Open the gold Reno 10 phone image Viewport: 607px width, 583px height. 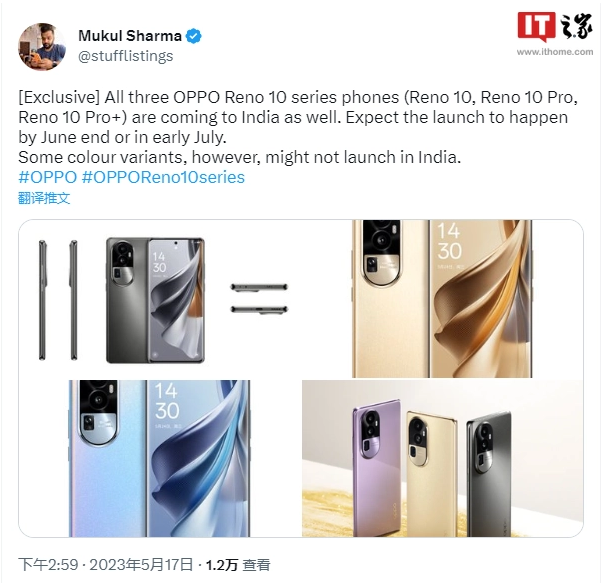tap(442, 298)
